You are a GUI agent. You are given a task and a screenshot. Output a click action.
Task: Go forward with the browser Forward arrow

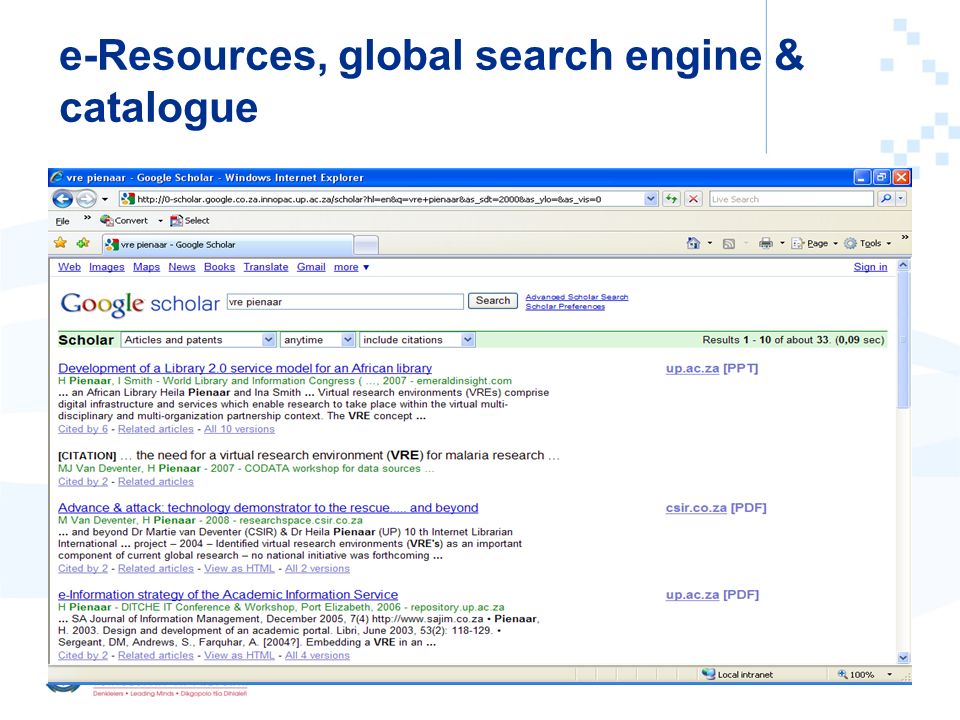point(86,199)
